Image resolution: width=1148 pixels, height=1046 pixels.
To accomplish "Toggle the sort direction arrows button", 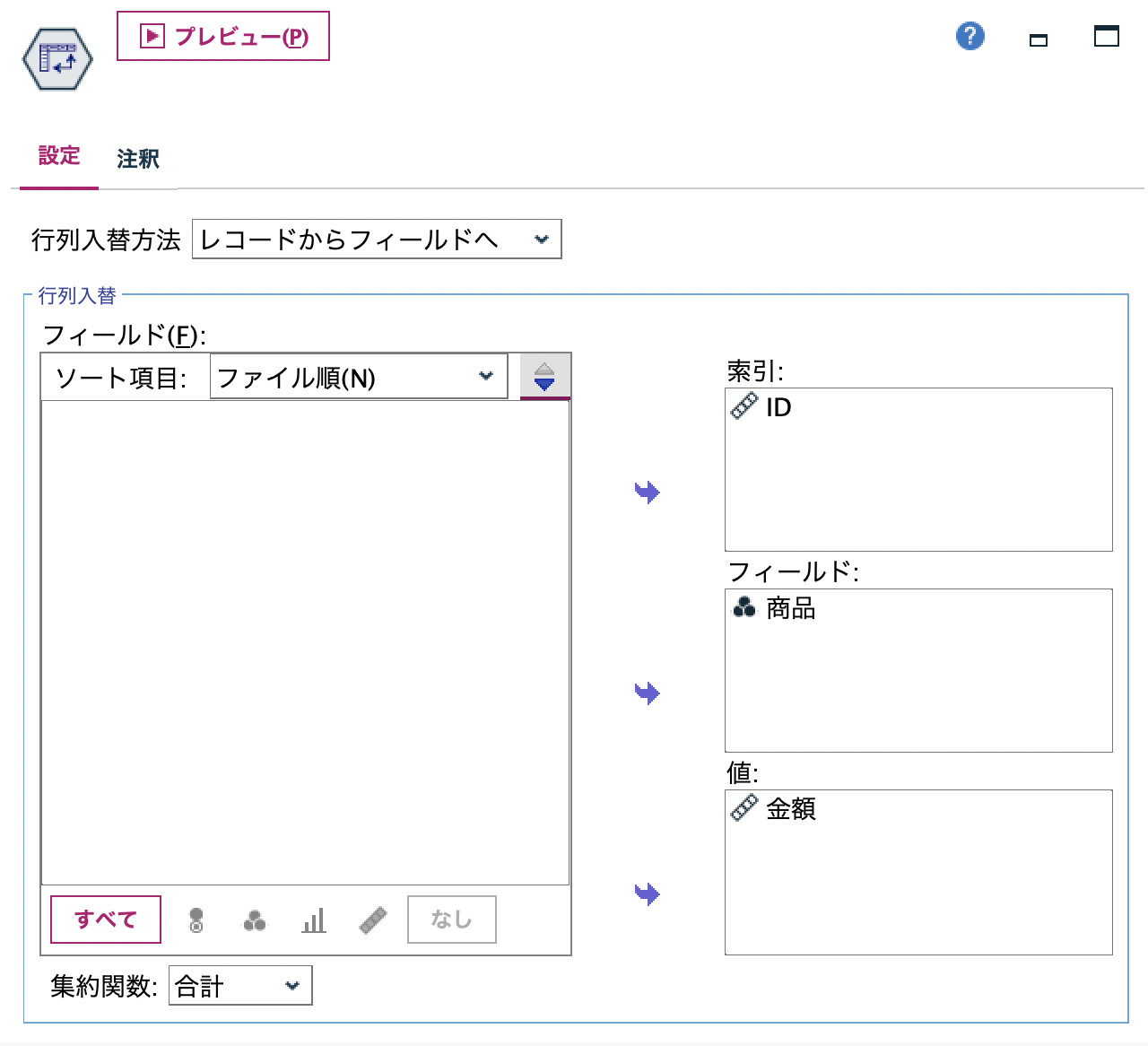I will pyautogui.click(x=544, y=375).
